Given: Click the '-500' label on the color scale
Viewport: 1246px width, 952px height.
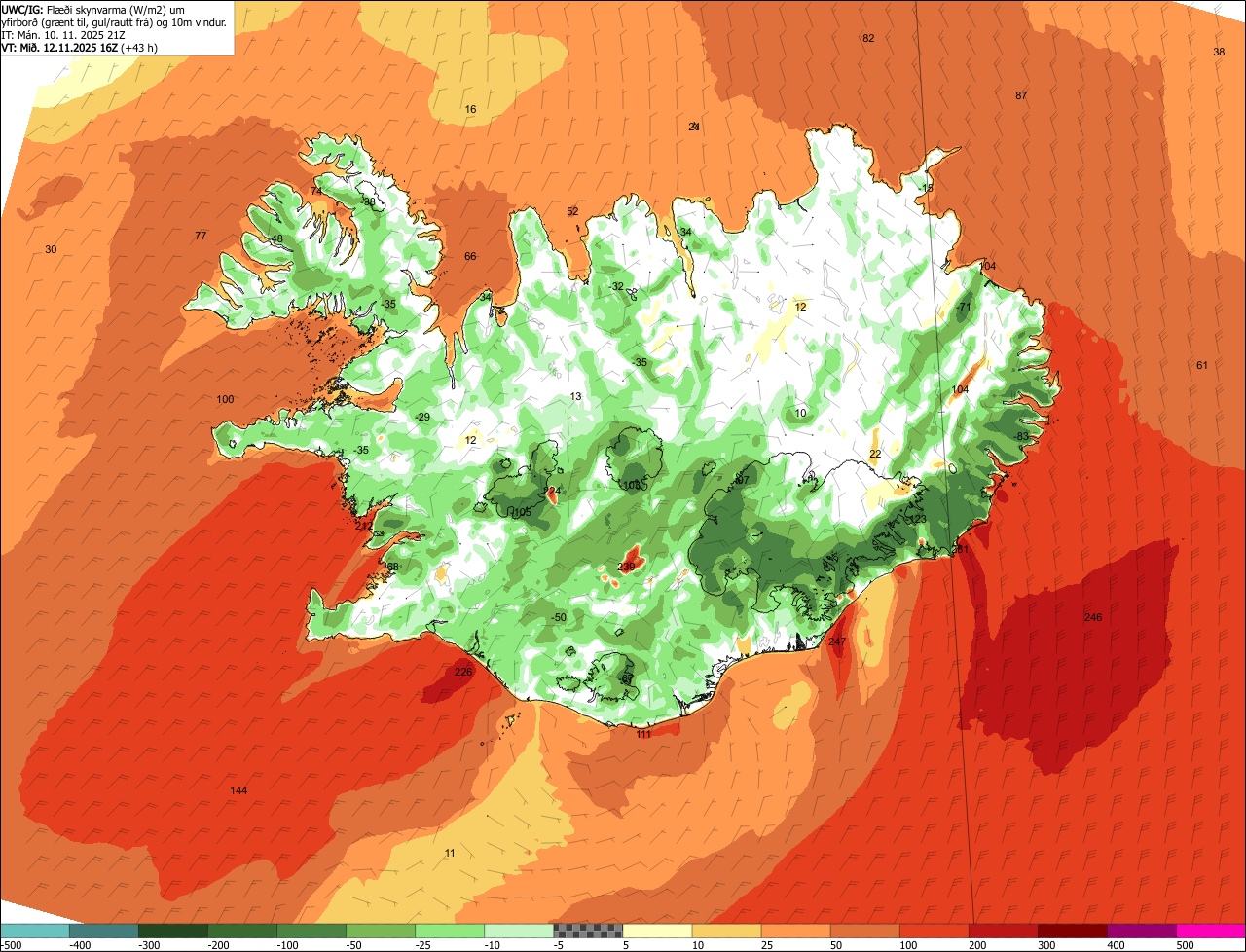Looking at the screenshot, I should (13, 945).
